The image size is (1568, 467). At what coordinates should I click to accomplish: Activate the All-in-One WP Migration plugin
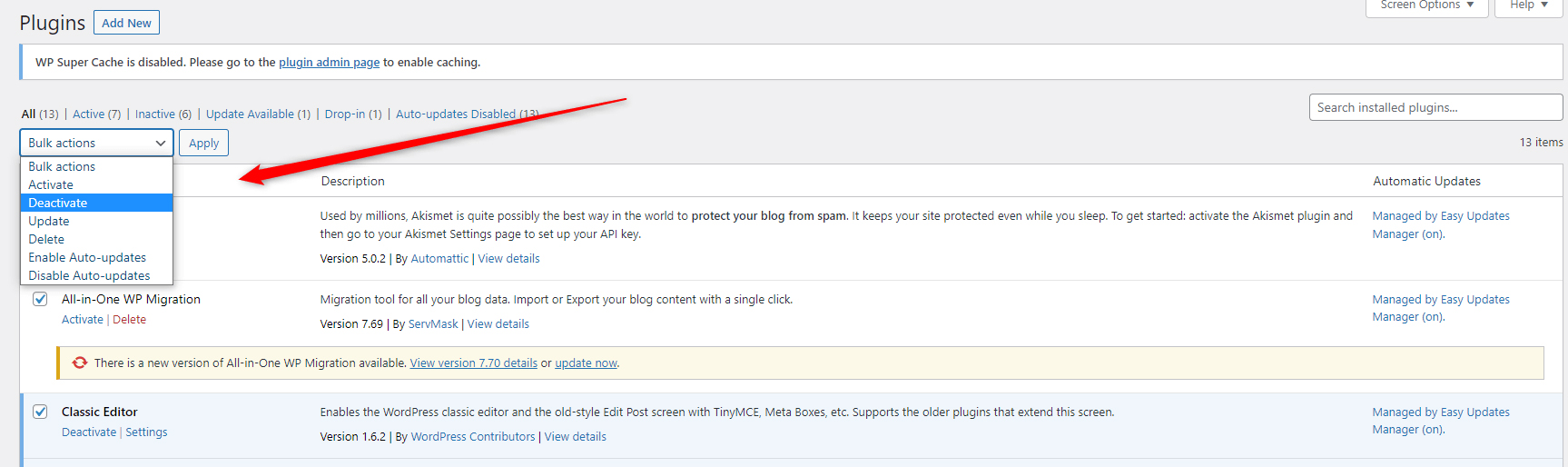coord(82,319)
